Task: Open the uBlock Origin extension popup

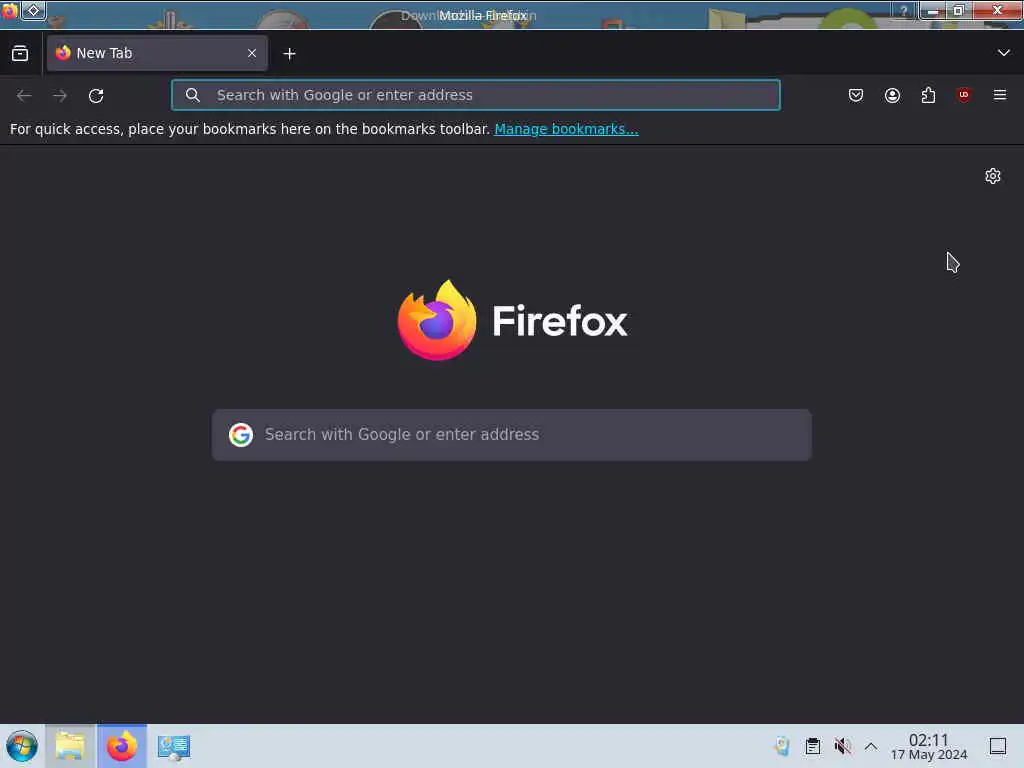Action: click(963, 95)
